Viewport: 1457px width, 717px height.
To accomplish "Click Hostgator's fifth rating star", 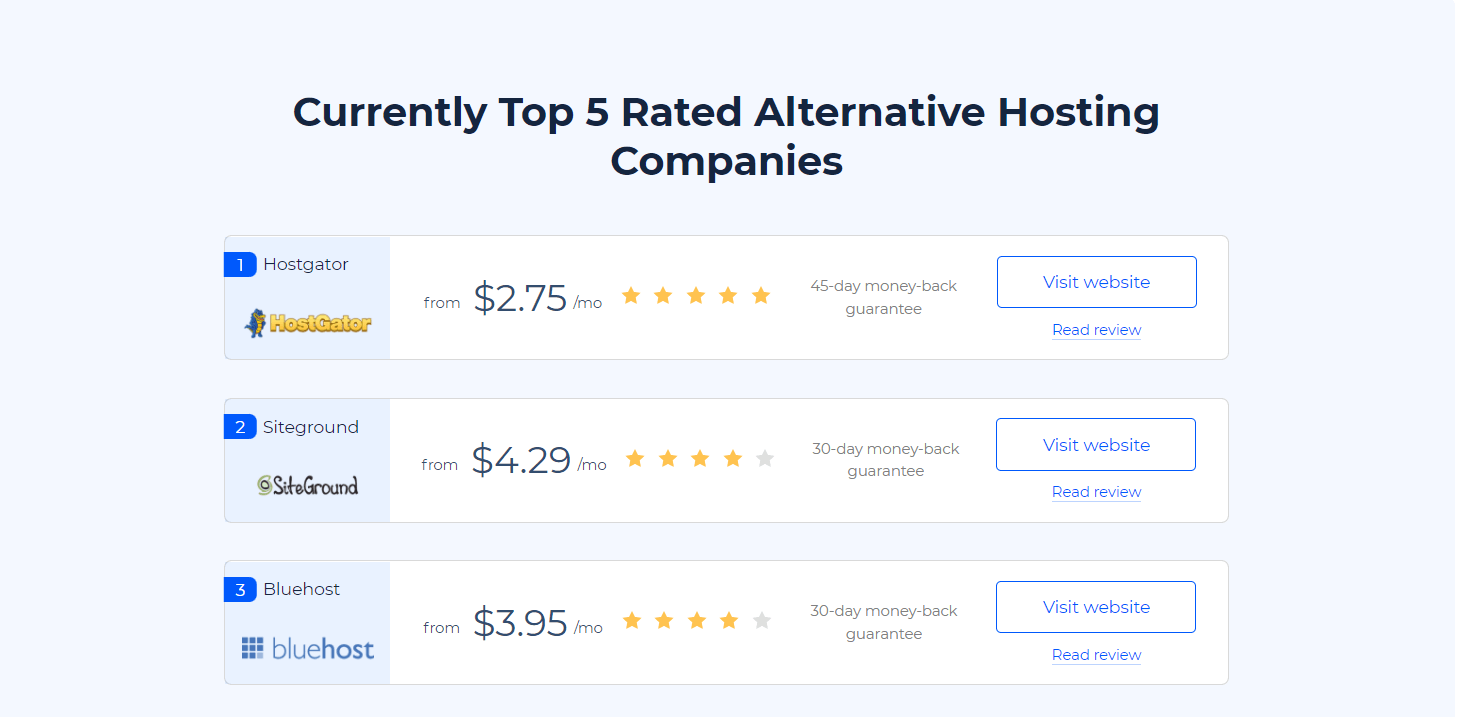I will (x=761, y=295).
